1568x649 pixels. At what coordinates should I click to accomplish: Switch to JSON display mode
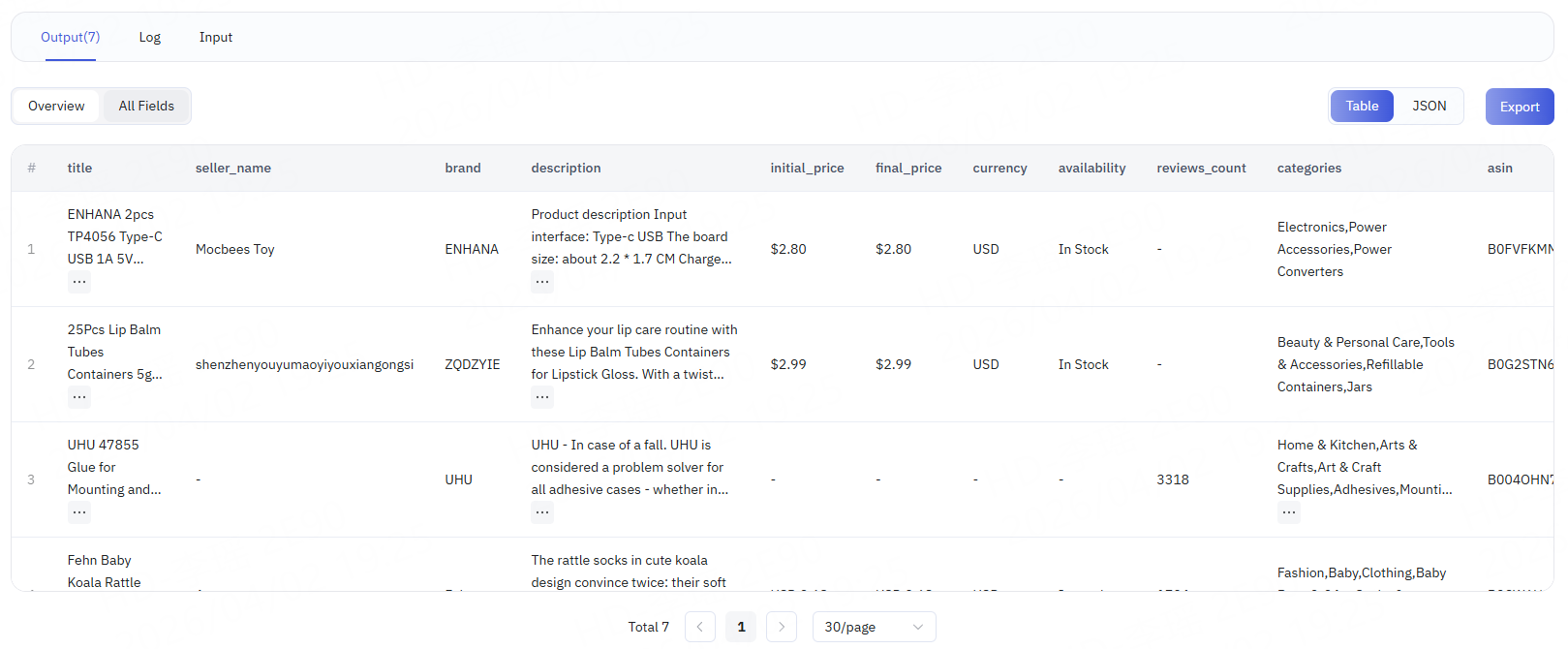(x=1429, y=106)
